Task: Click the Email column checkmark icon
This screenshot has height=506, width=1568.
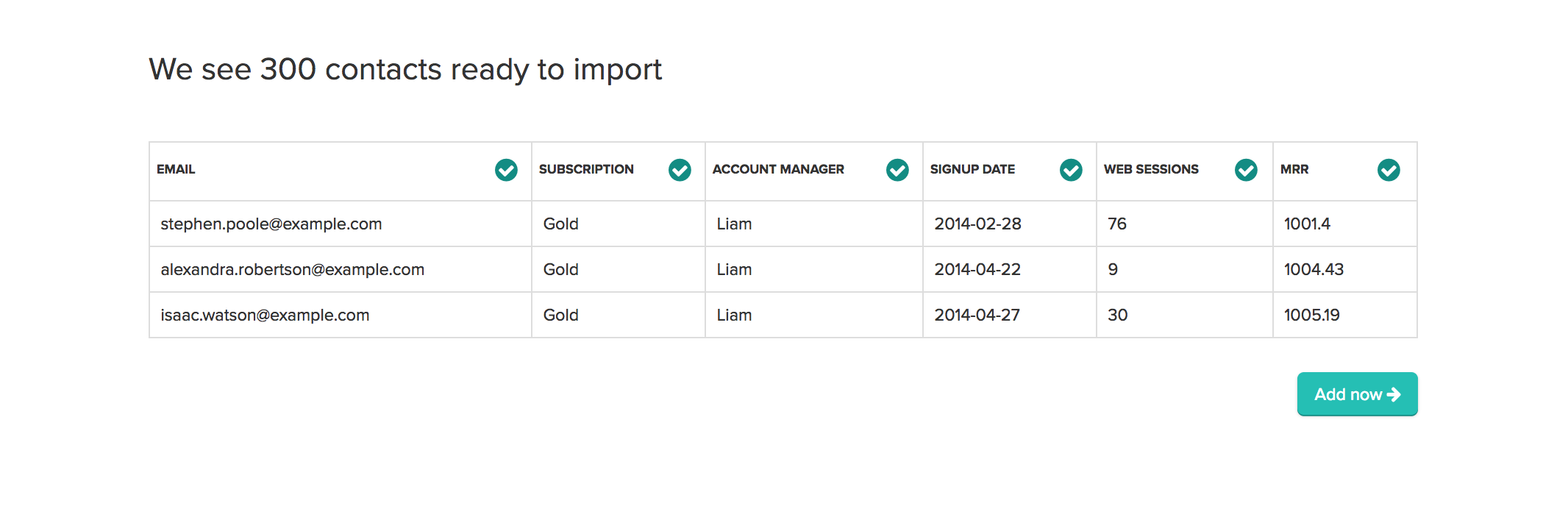Action: pos(506,170)
